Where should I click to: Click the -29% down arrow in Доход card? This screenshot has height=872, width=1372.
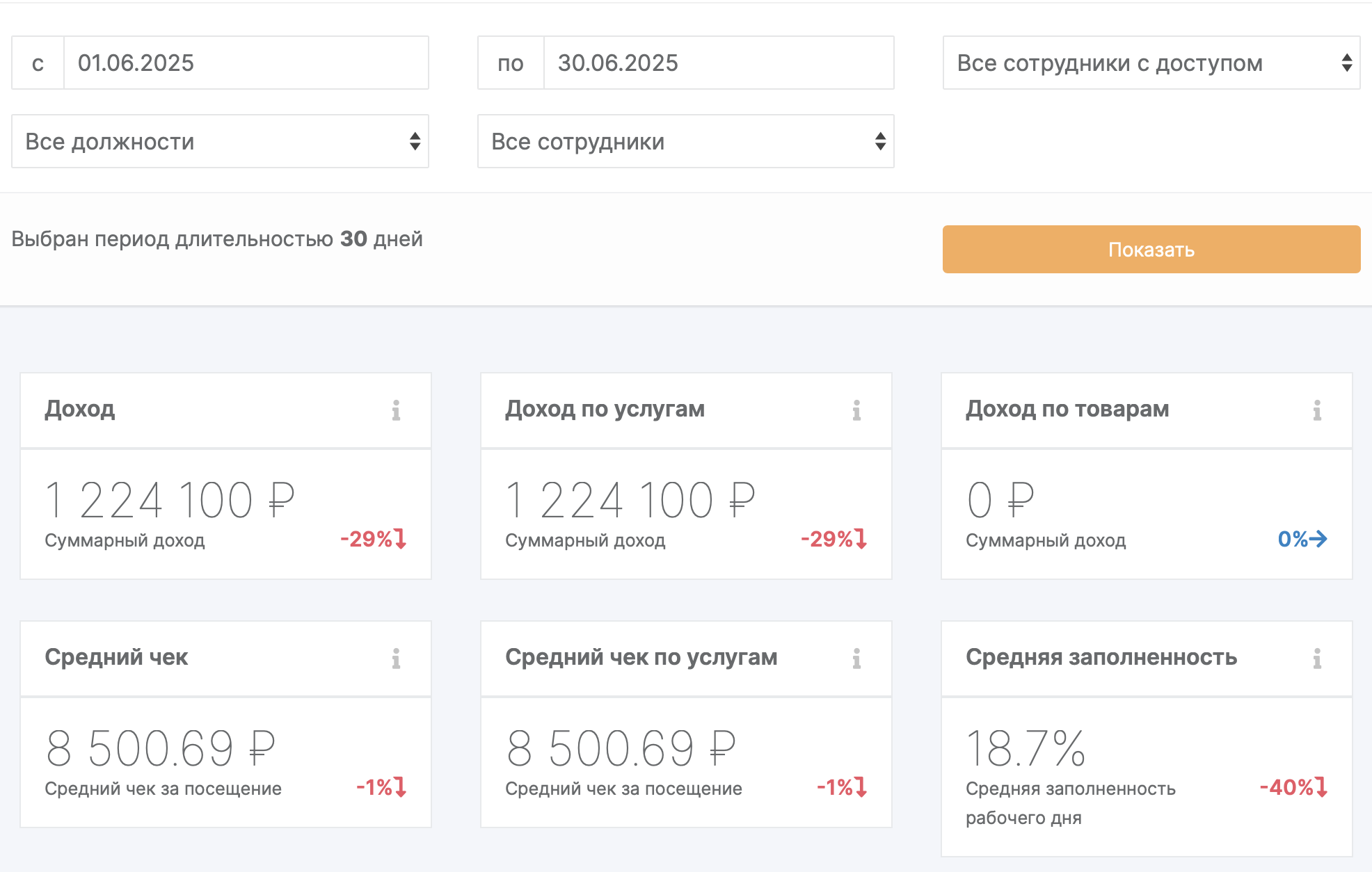pos(400,539)
